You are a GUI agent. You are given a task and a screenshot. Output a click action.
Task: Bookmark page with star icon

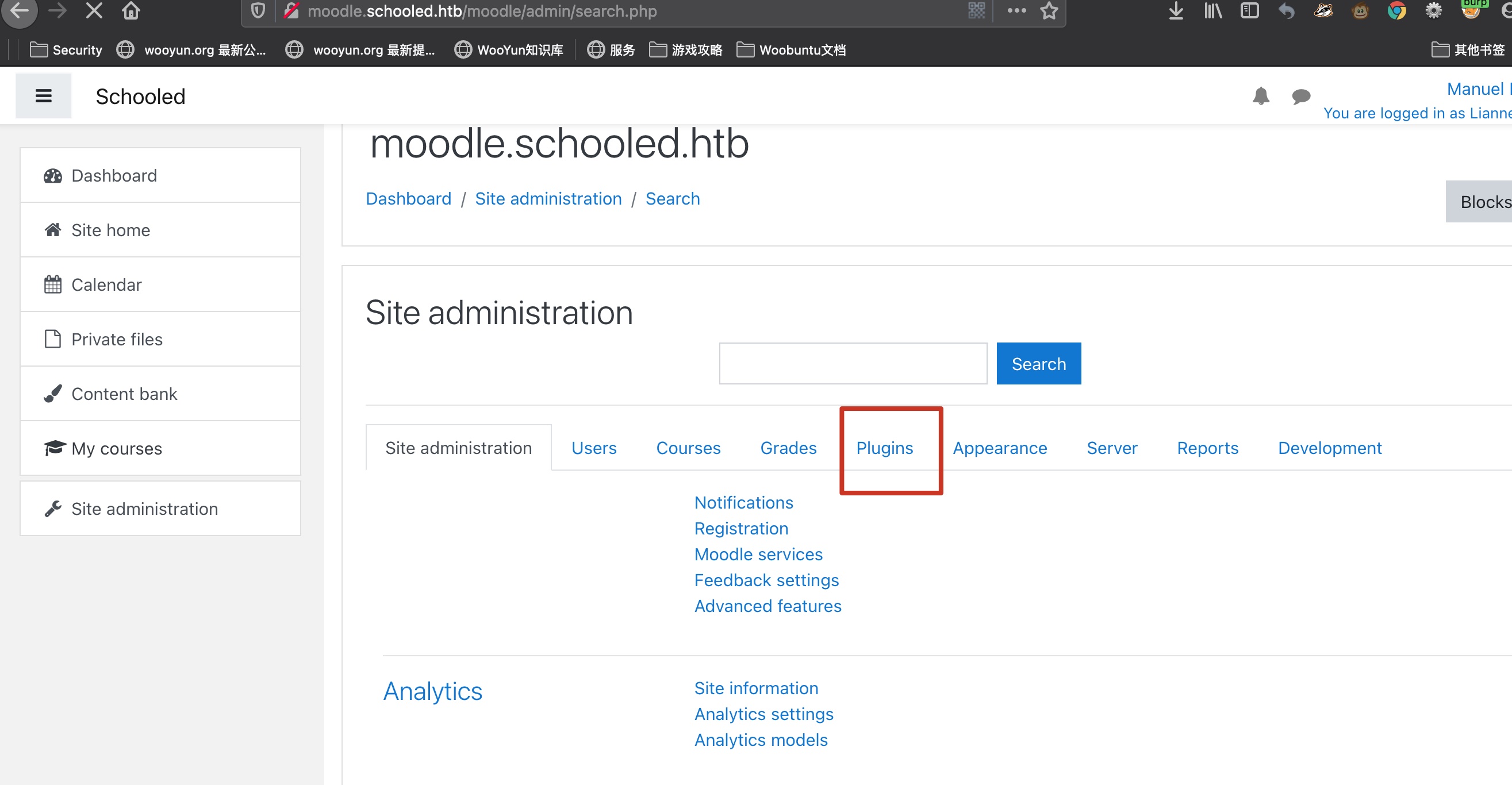[1049, 11]
